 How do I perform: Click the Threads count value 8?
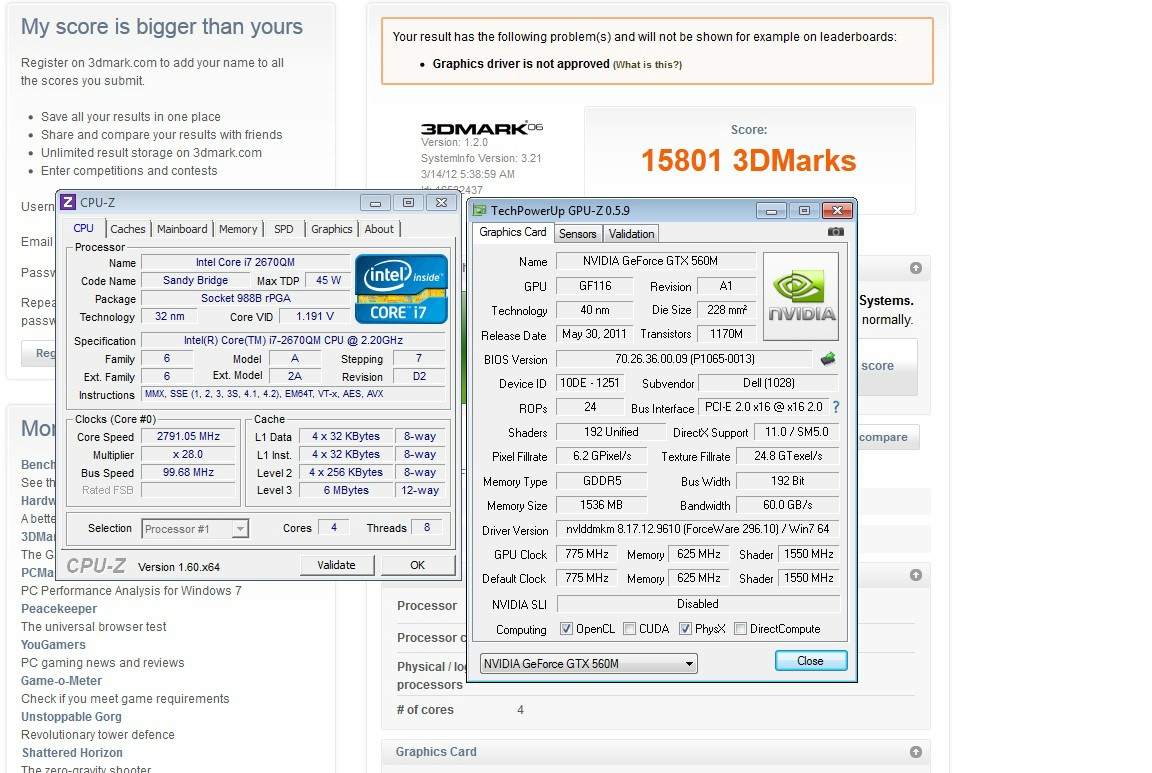tap(427, 527)
